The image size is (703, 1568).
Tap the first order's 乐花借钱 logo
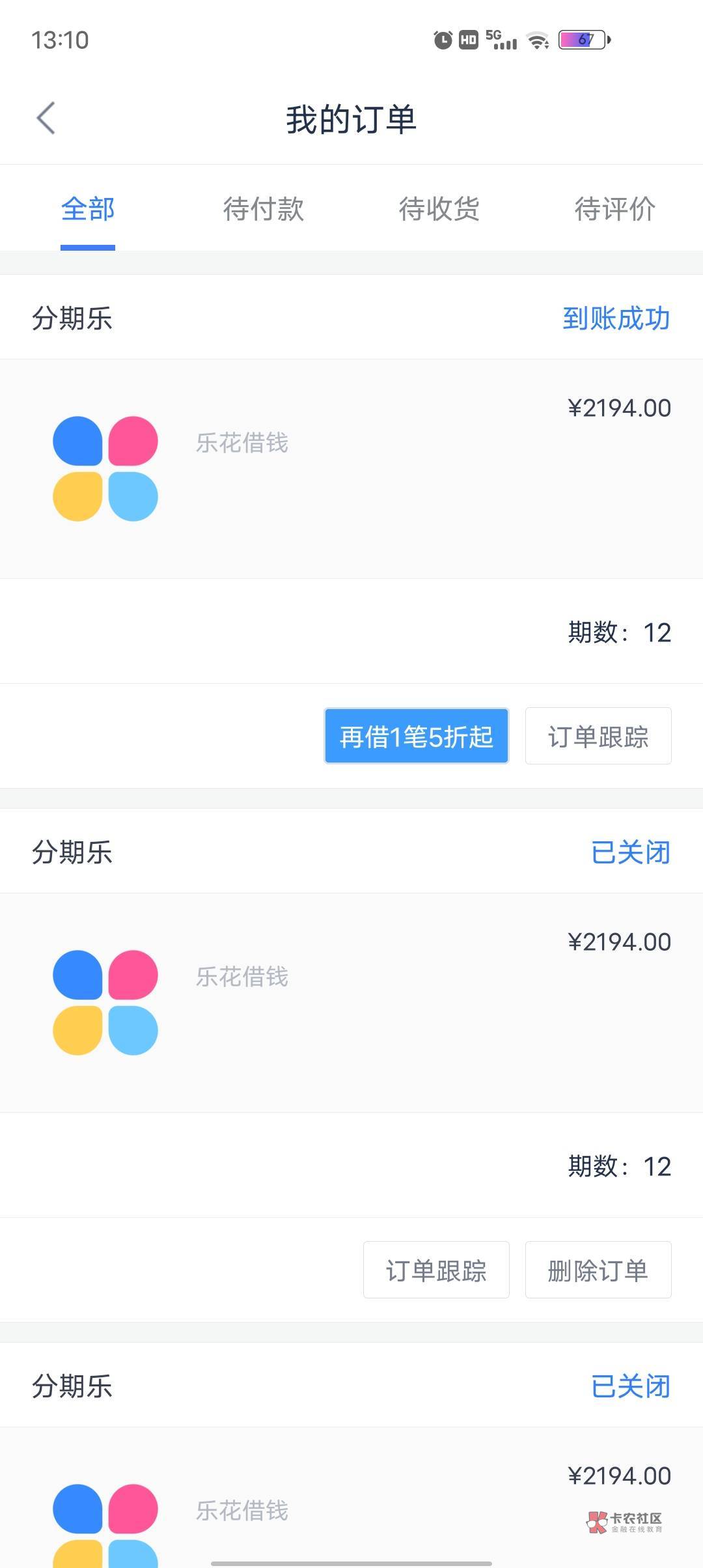tap(105, 469)
